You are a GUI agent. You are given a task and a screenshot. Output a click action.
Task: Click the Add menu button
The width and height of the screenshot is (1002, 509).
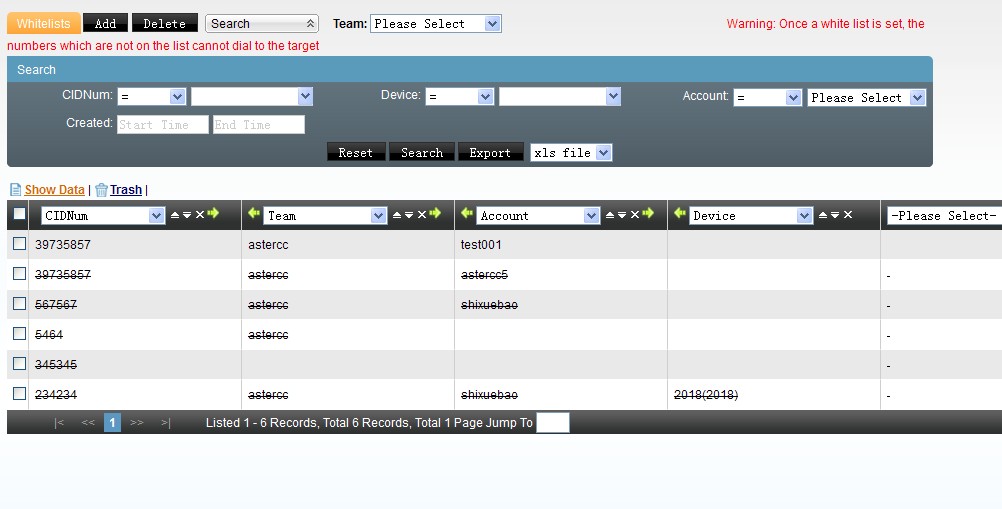click(x=105, y=23)
